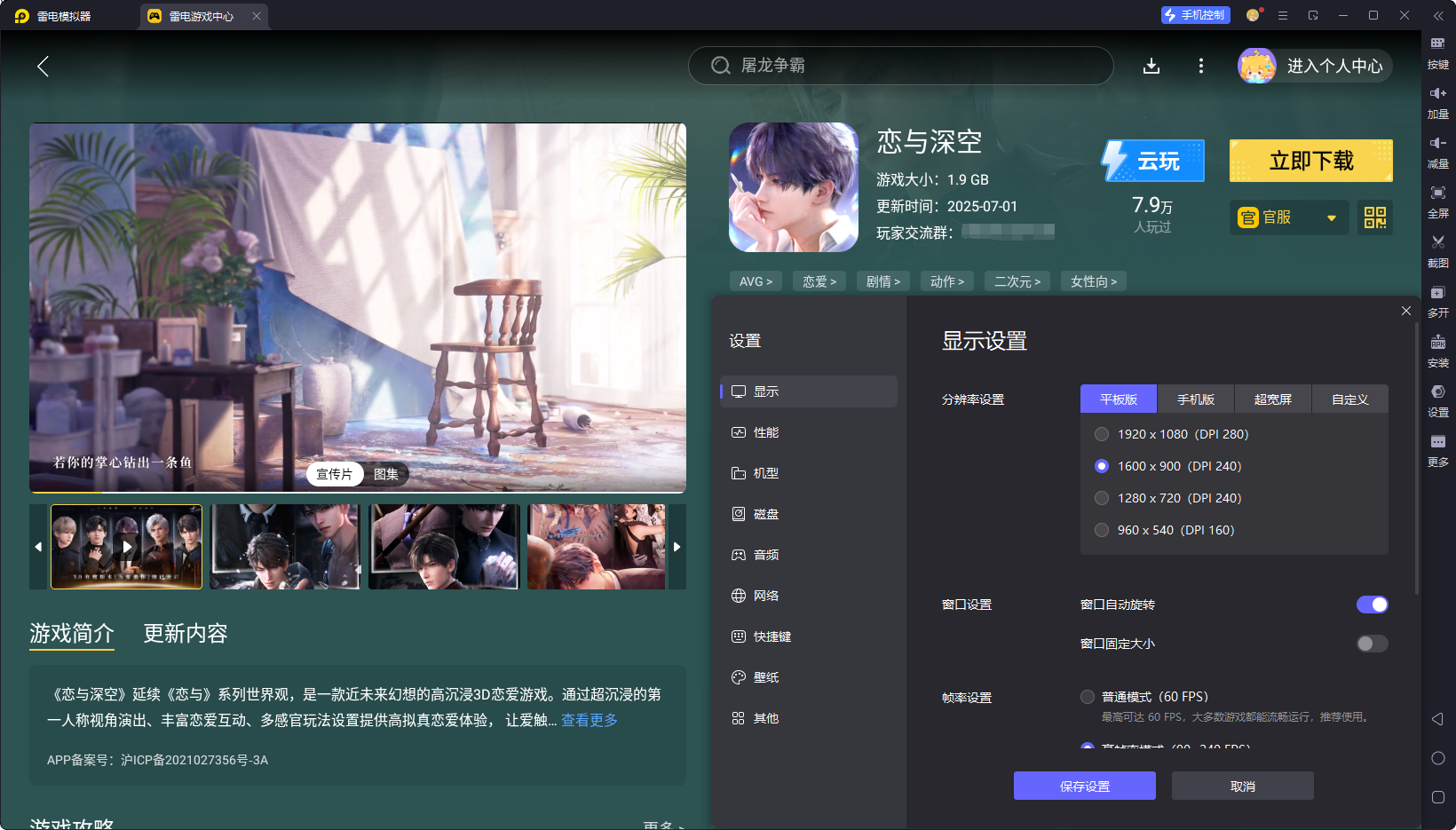
Task: Open multi-instance manager (多开) icon
Action: pyautogui.click(x=1438, y=302)
